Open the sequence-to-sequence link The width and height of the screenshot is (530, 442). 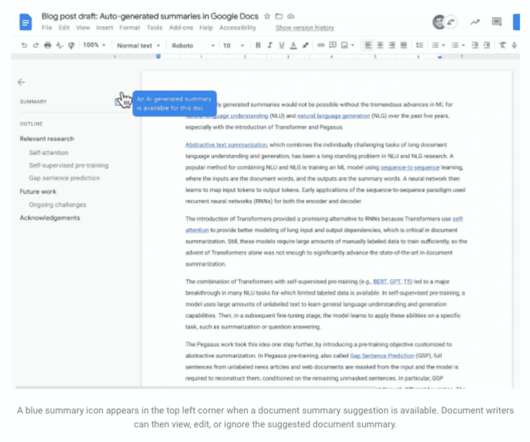point(410,168)
